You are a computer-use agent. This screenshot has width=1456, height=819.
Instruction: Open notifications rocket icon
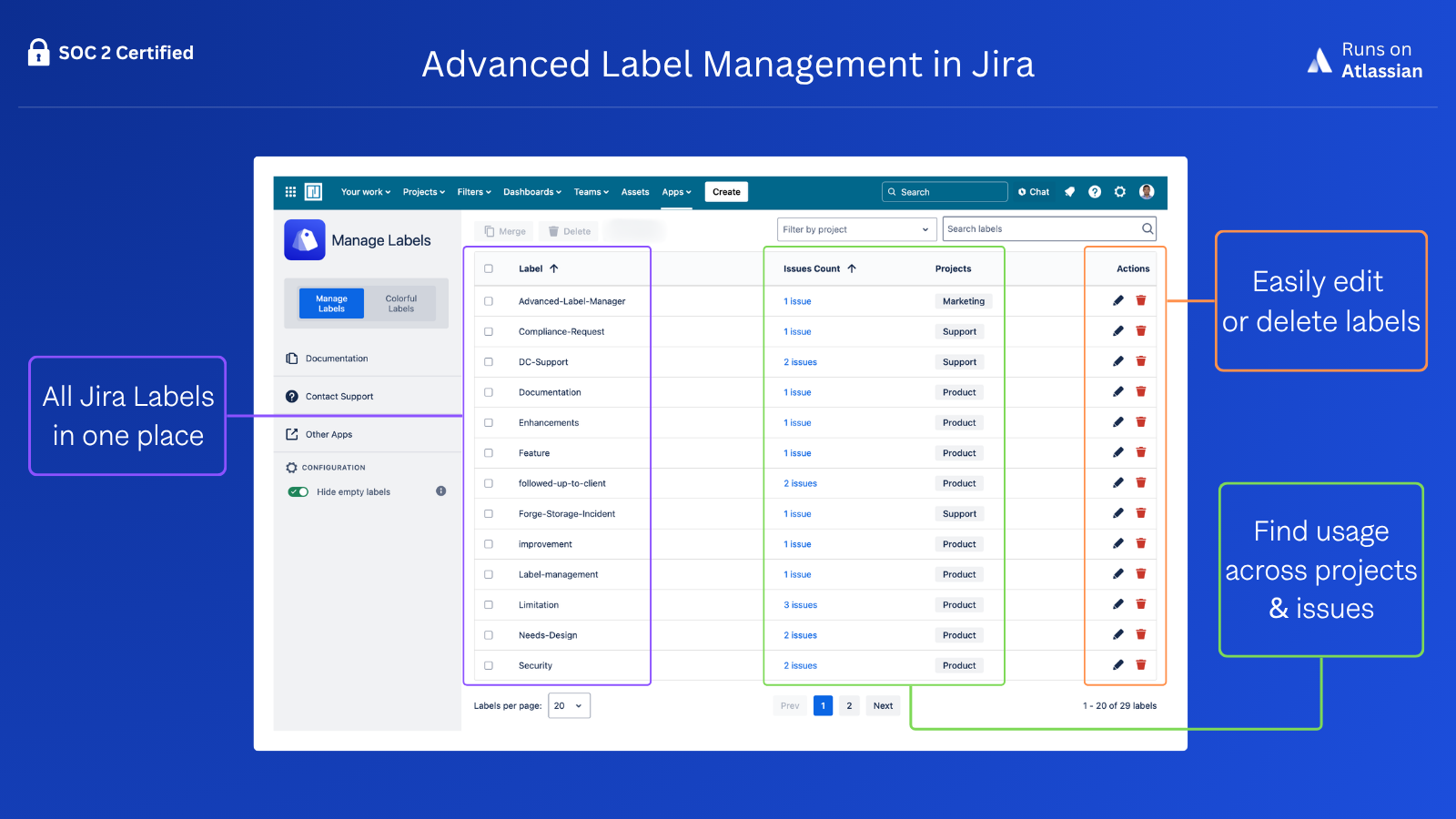click(x=1069, y=192)
